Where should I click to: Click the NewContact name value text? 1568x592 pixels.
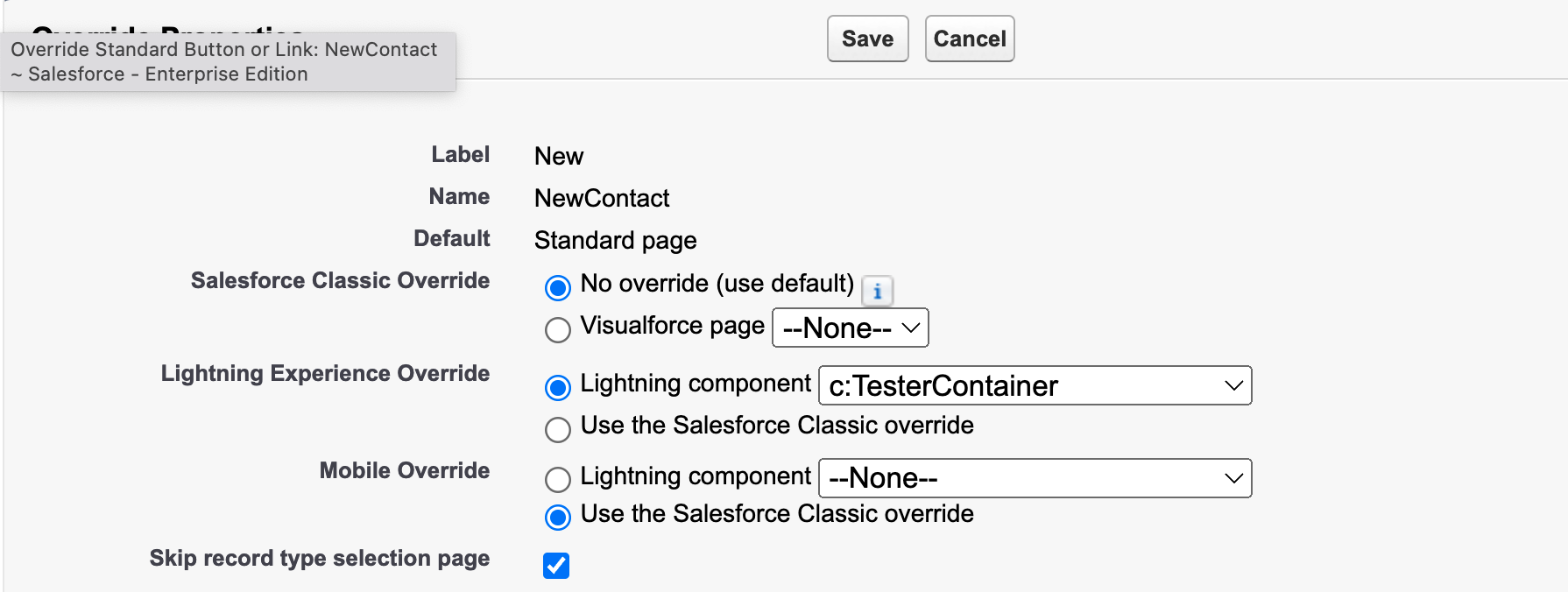pos(602,199)
